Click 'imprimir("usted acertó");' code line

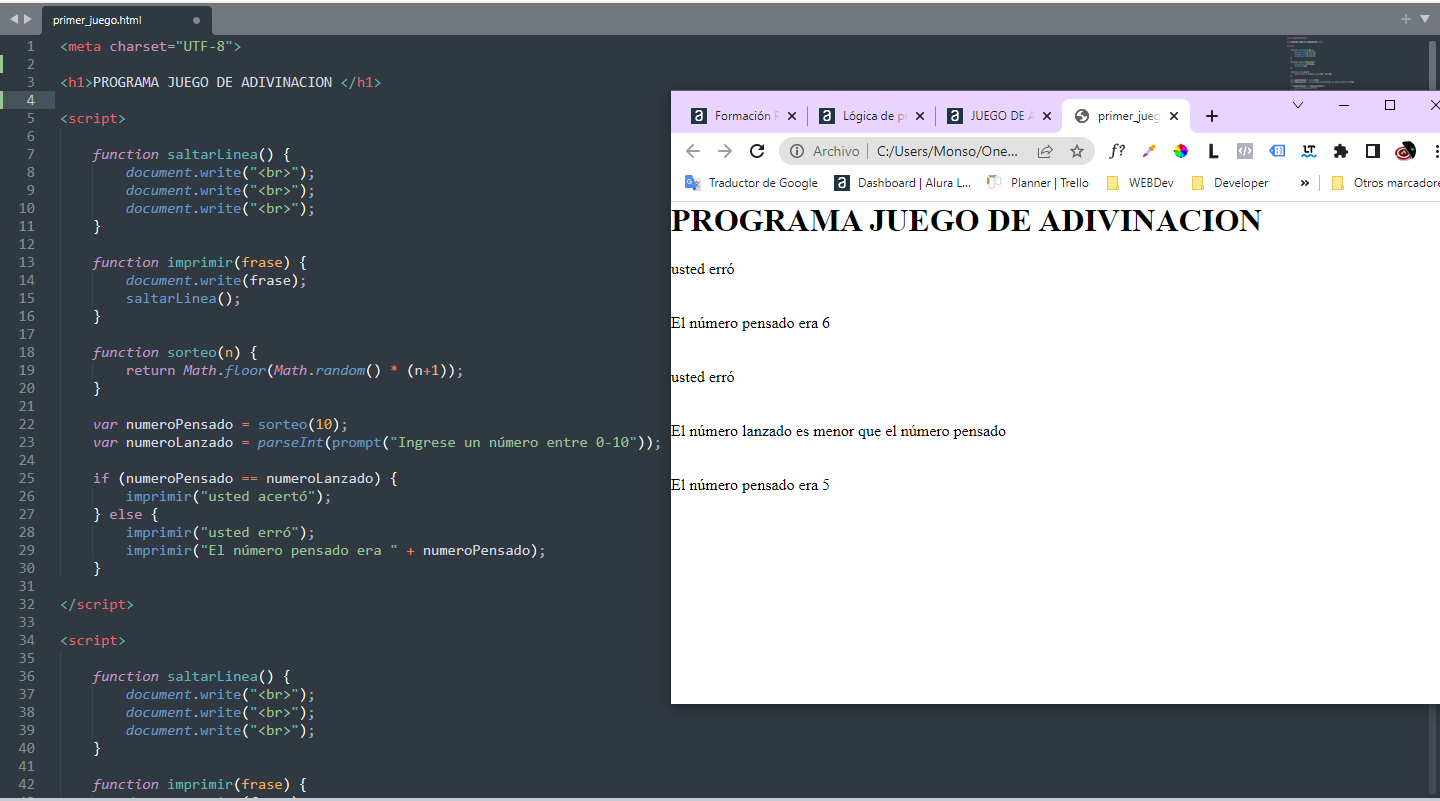(228, 496)
